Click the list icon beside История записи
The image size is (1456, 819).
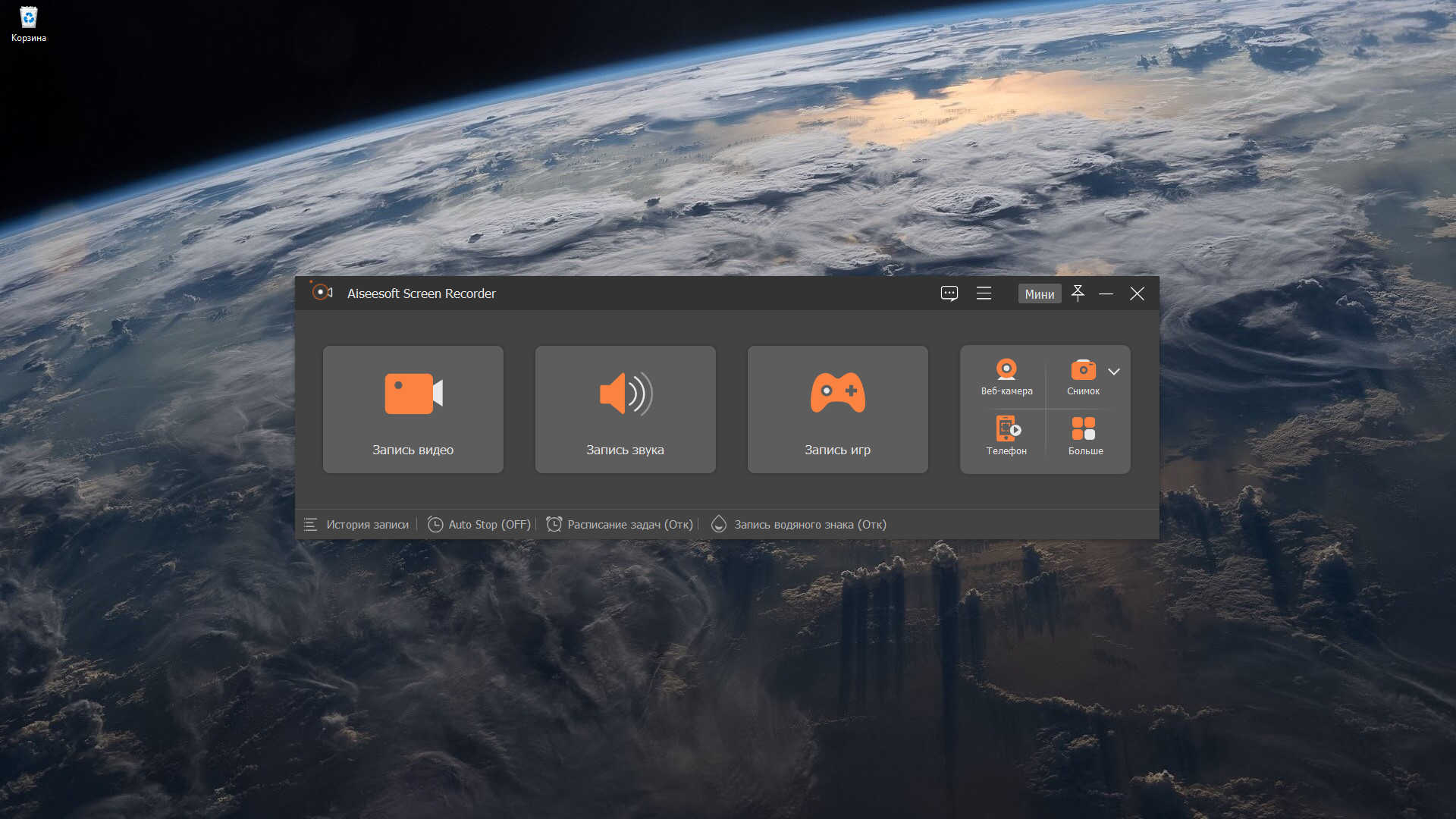pyautogui.click(x=310, y=525)
